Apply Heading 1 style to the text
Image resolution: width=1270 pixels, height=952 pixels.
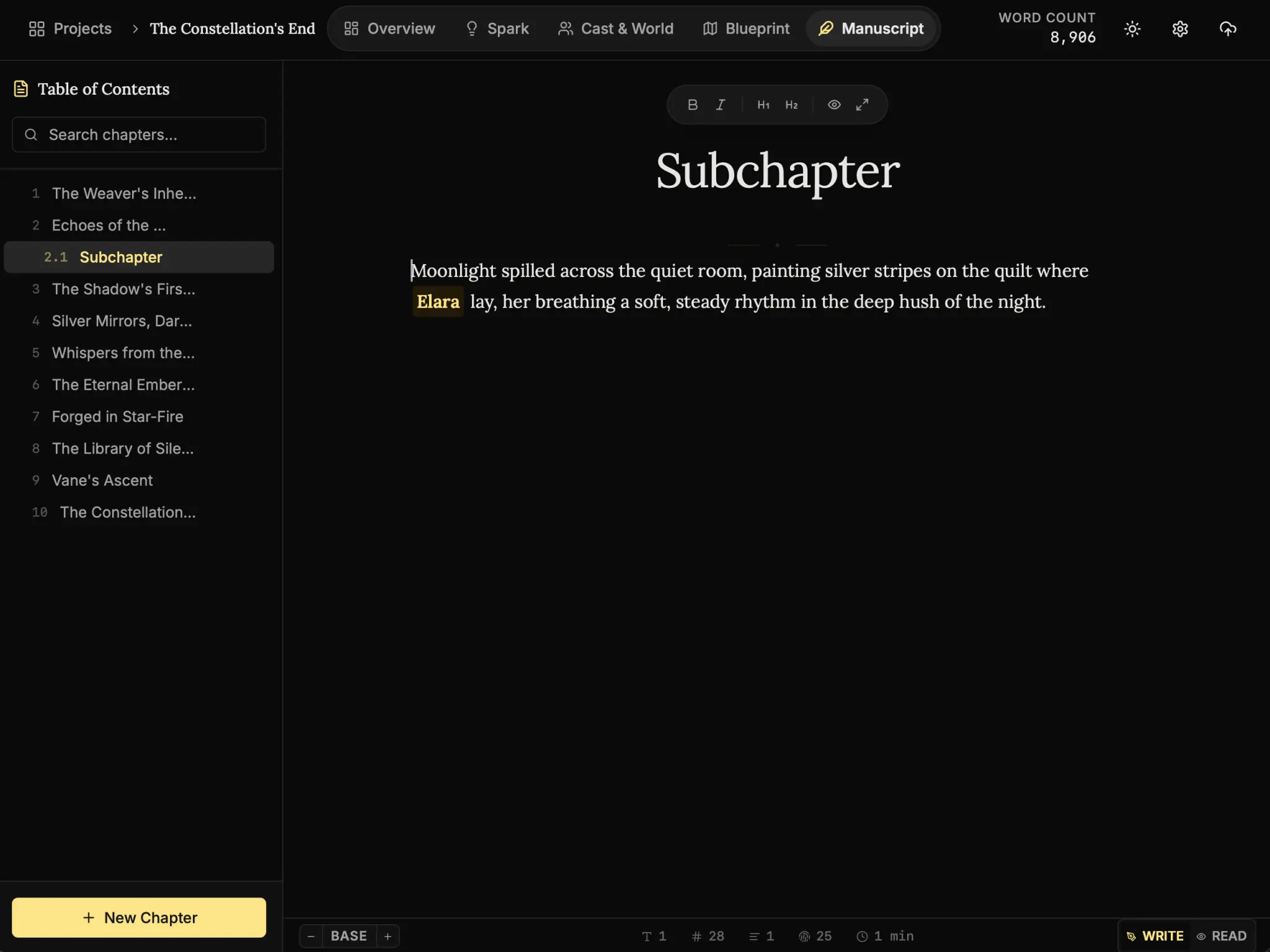click(x=763, y=104)
